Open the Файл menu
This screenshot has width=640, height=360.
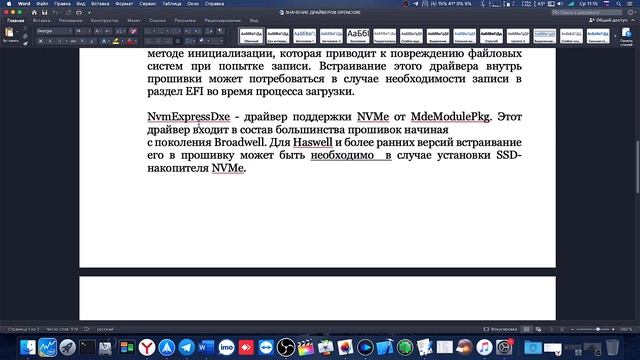[42, 4]
